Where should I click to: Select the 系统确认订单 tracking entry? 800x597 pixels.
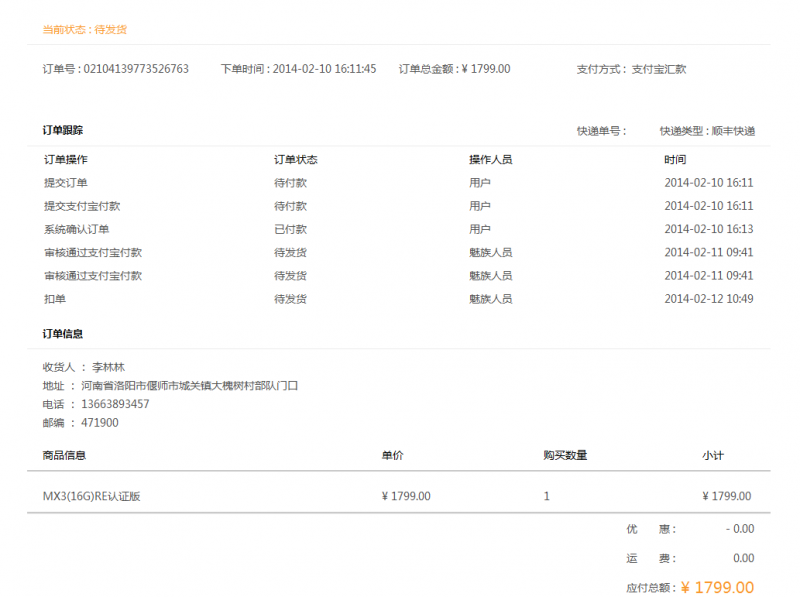click(77, 229)
